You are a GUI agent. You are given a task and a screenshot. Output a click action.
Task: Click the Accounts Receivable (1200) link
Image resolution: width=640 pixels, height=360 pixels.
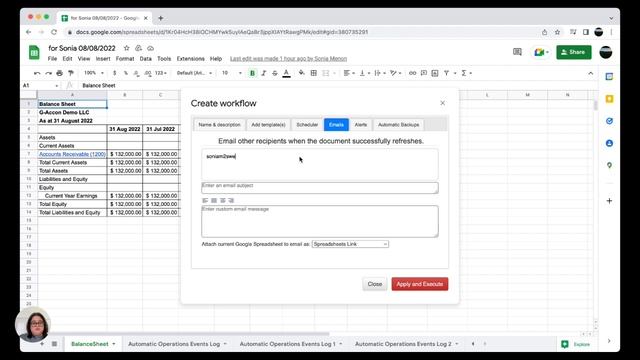[72, 154]
